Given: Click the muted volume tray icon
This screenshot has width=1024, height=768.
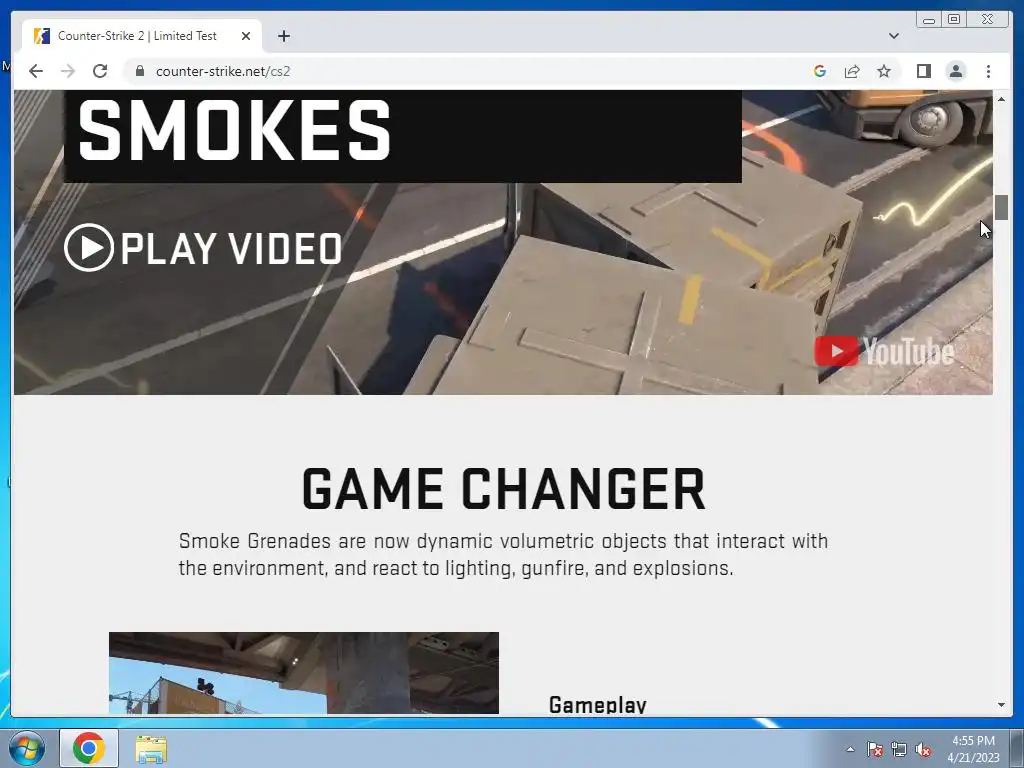Looking at the screenshot, I should pyautogui.click(x=923, y=749).
